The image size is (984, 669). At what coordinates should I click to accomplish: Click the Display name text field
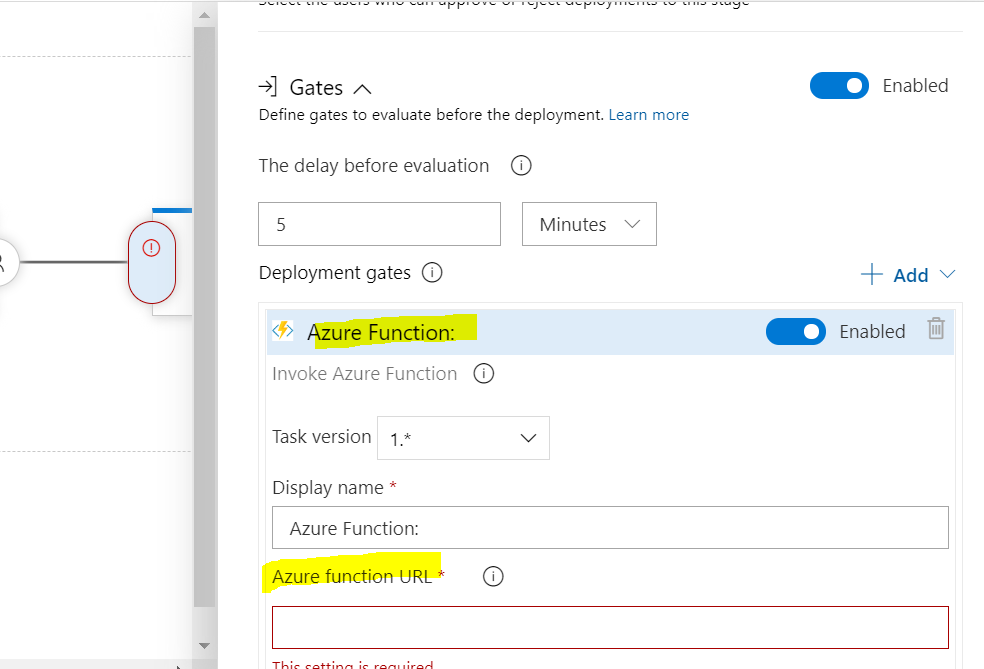(x=610, y=528)
